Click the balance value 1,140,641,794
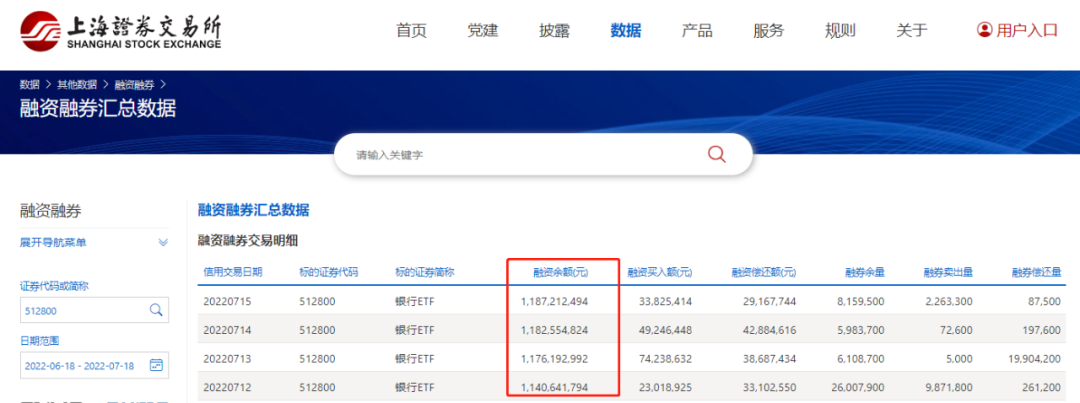The width and height of the screenshot is (1080, 403). (x=554, y=387)
